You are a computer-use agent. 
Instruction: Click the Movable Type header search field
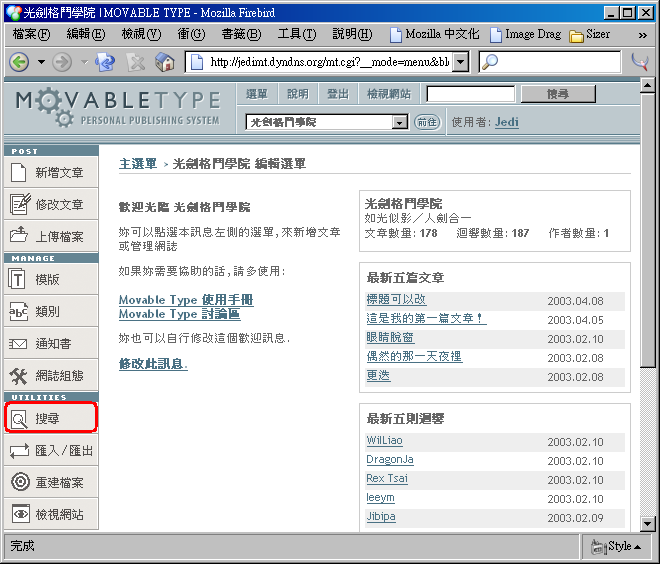(470, 94)
